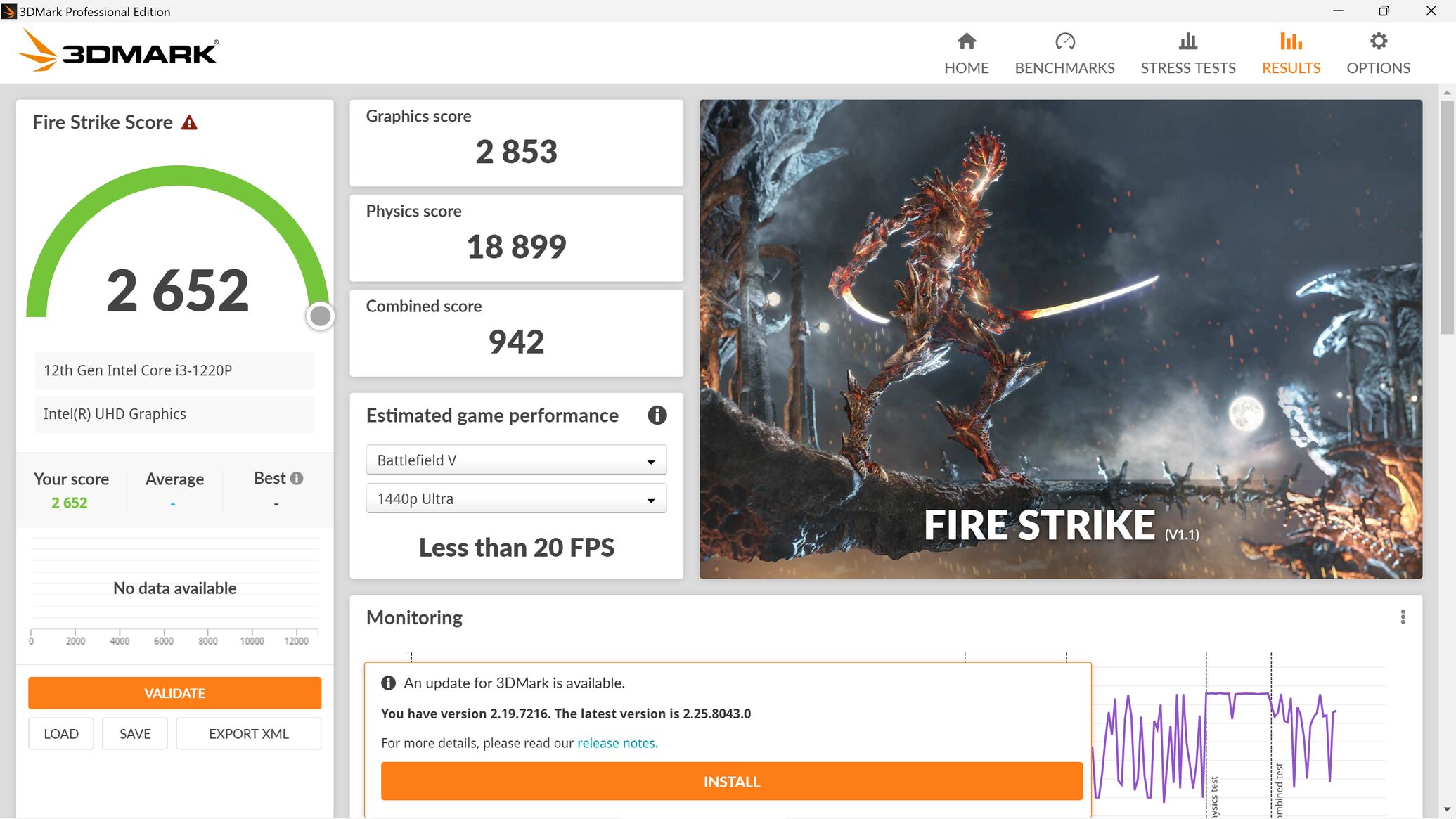The height and width of the screenshot is (819, 1456).
Task: Click the FIRE STRIKE (V1.1) title text
Action: tap(1060, 526)
